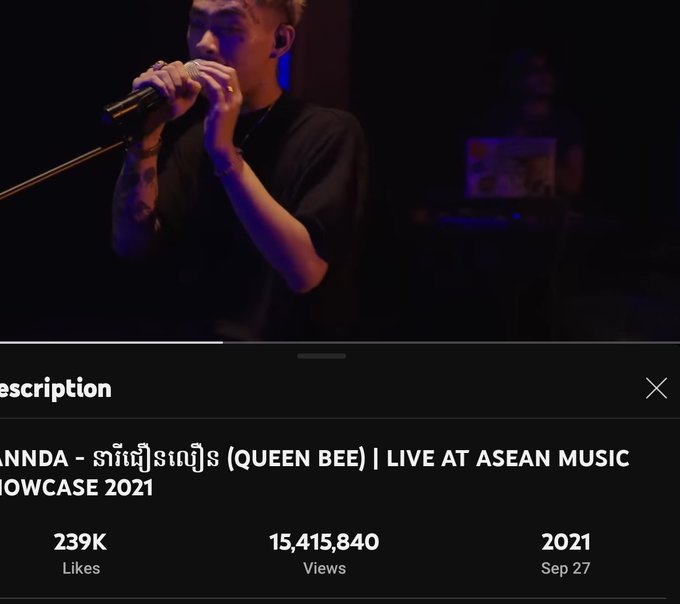
Task: Tap the 15,415,840 view count
Action: pos(324,542)
